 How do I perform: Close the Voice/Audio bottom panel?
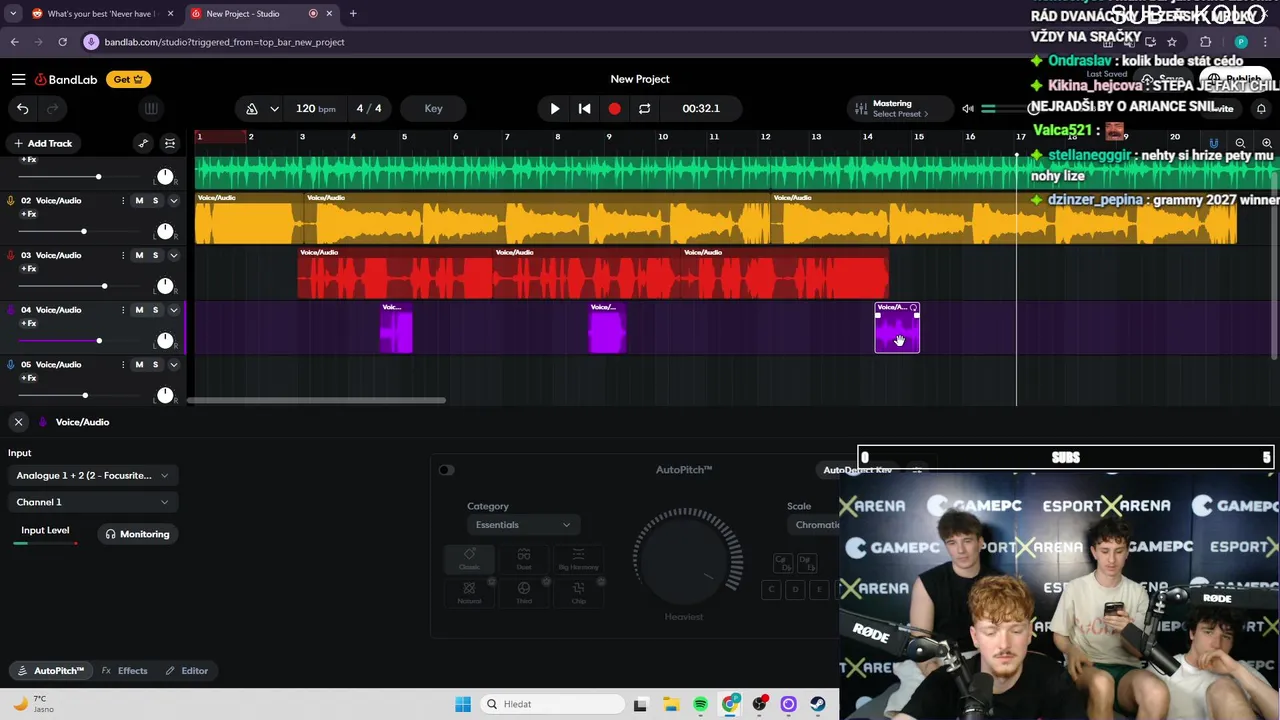pos(18,422)
